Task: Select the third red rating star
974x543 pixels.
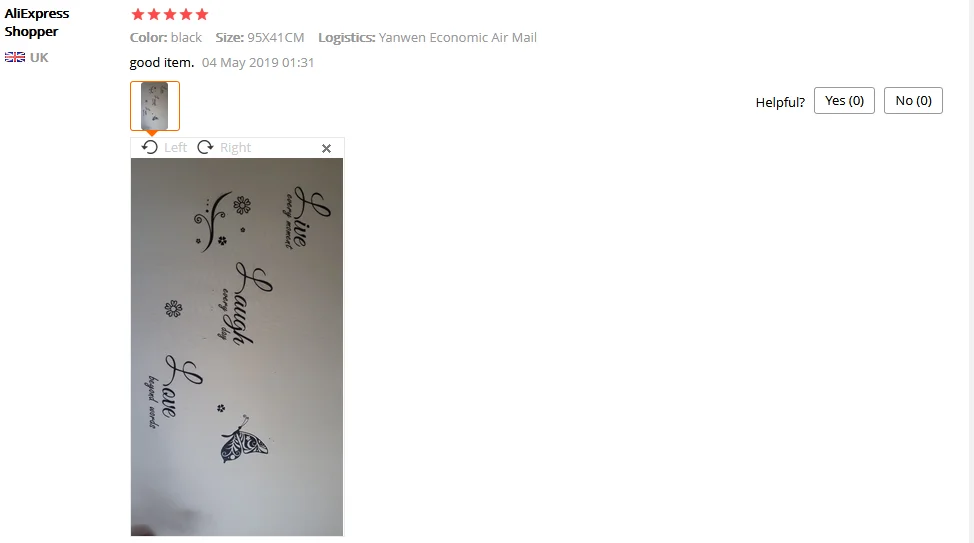Action: coord(170,14)
